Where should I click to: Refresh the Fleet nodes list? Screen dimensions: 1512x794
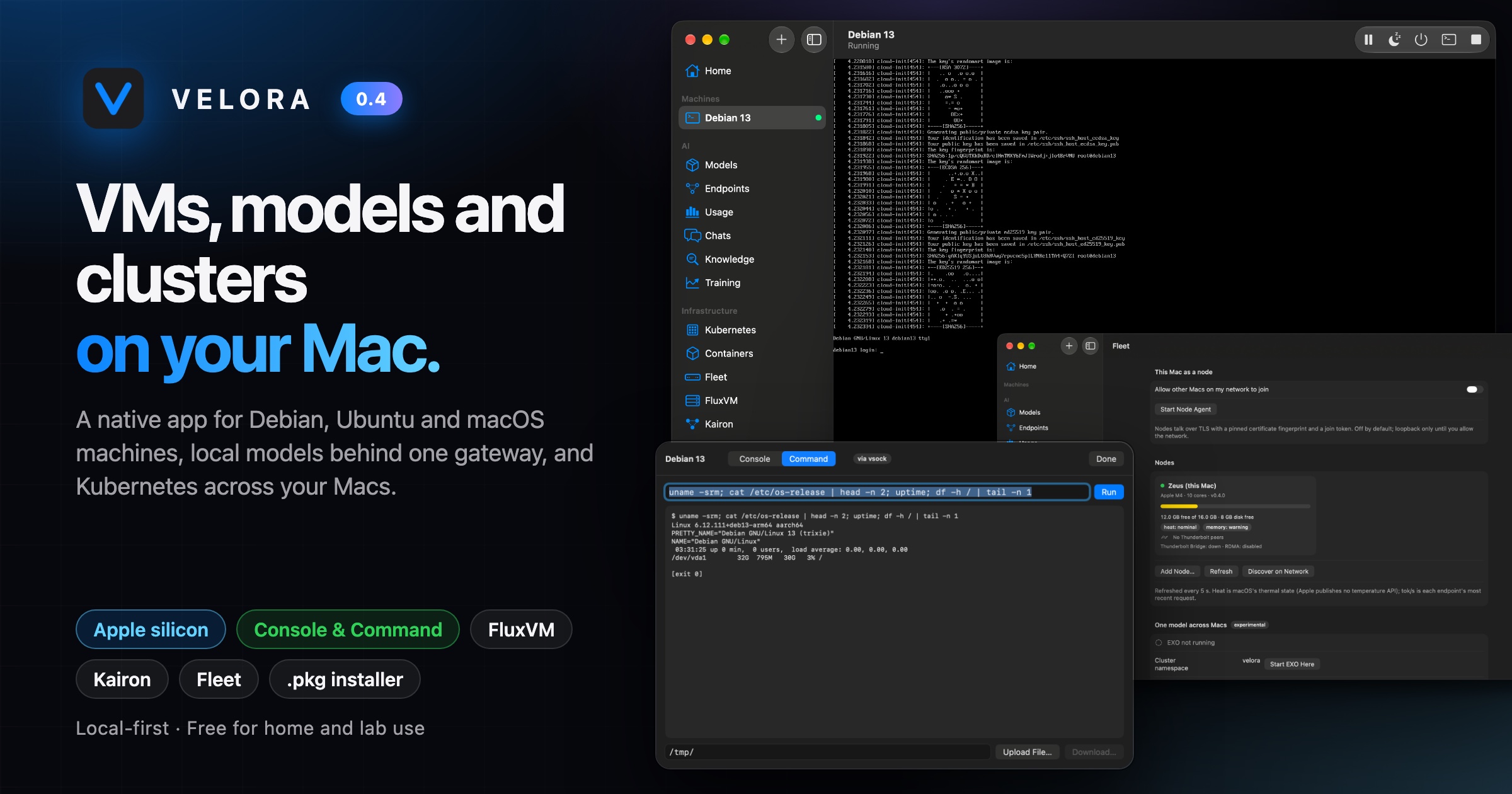[1221, 572]
